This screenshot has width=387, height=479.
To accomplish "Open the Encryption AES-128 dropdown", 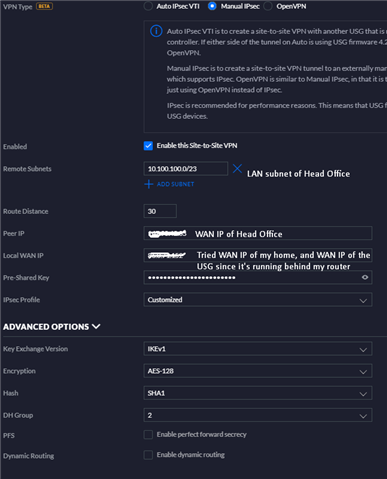I will (258, 371).
